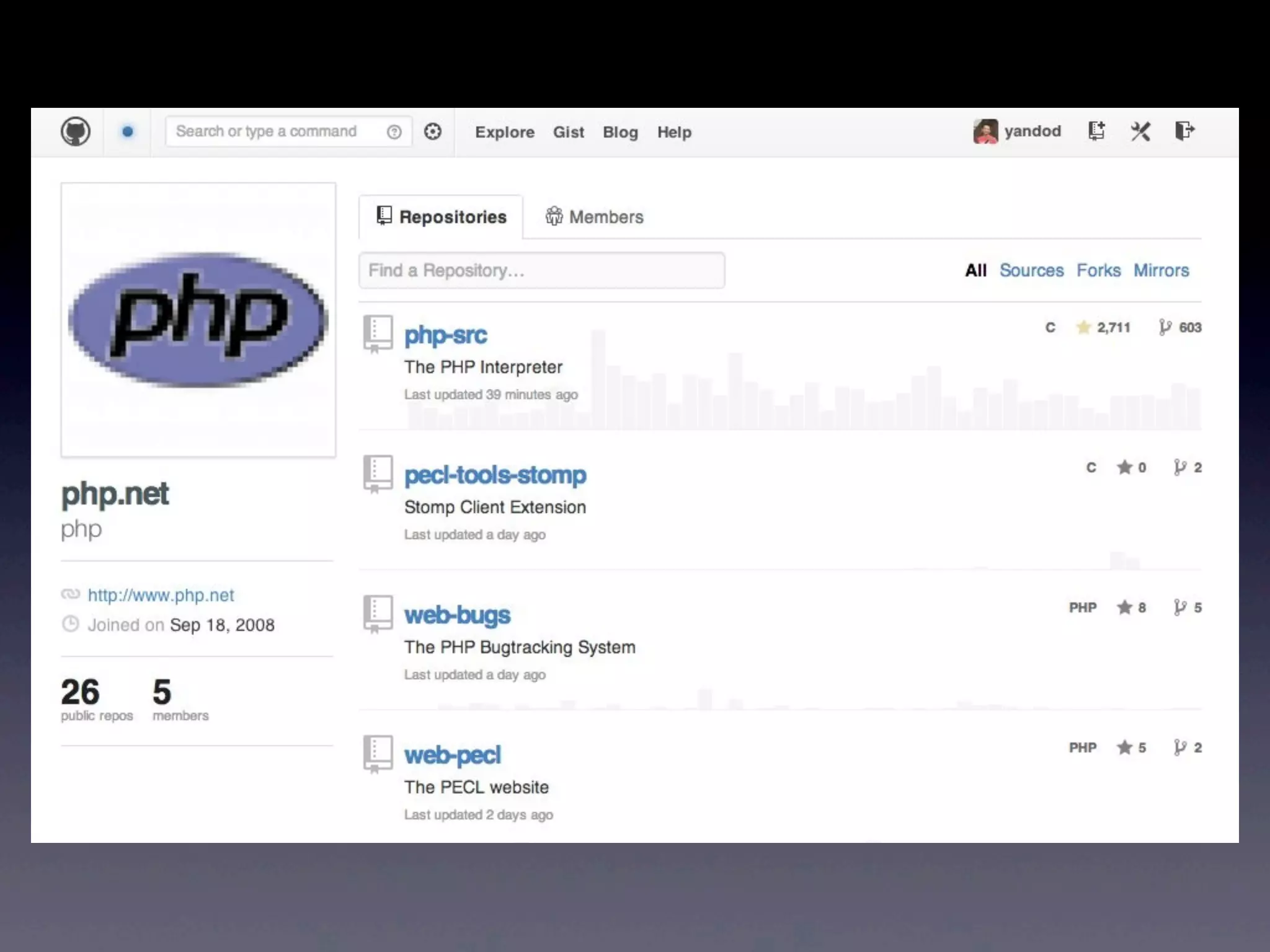Image resolution: width=1270 pixels, height=952 pixels.
Task: Open the Gist navigation link
Action: click(568, 132)
